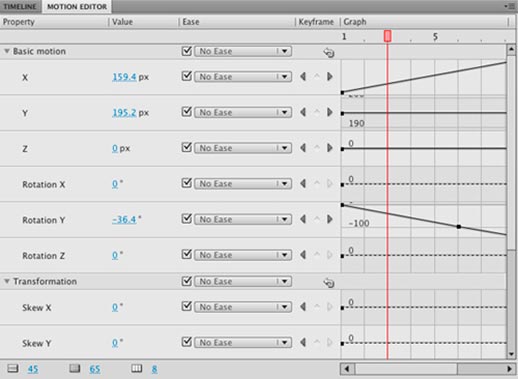The height and width of the screenshot is (379, 518).
Task: Open Skew Y No Ease dropdown
Action: tap(243, 343)
